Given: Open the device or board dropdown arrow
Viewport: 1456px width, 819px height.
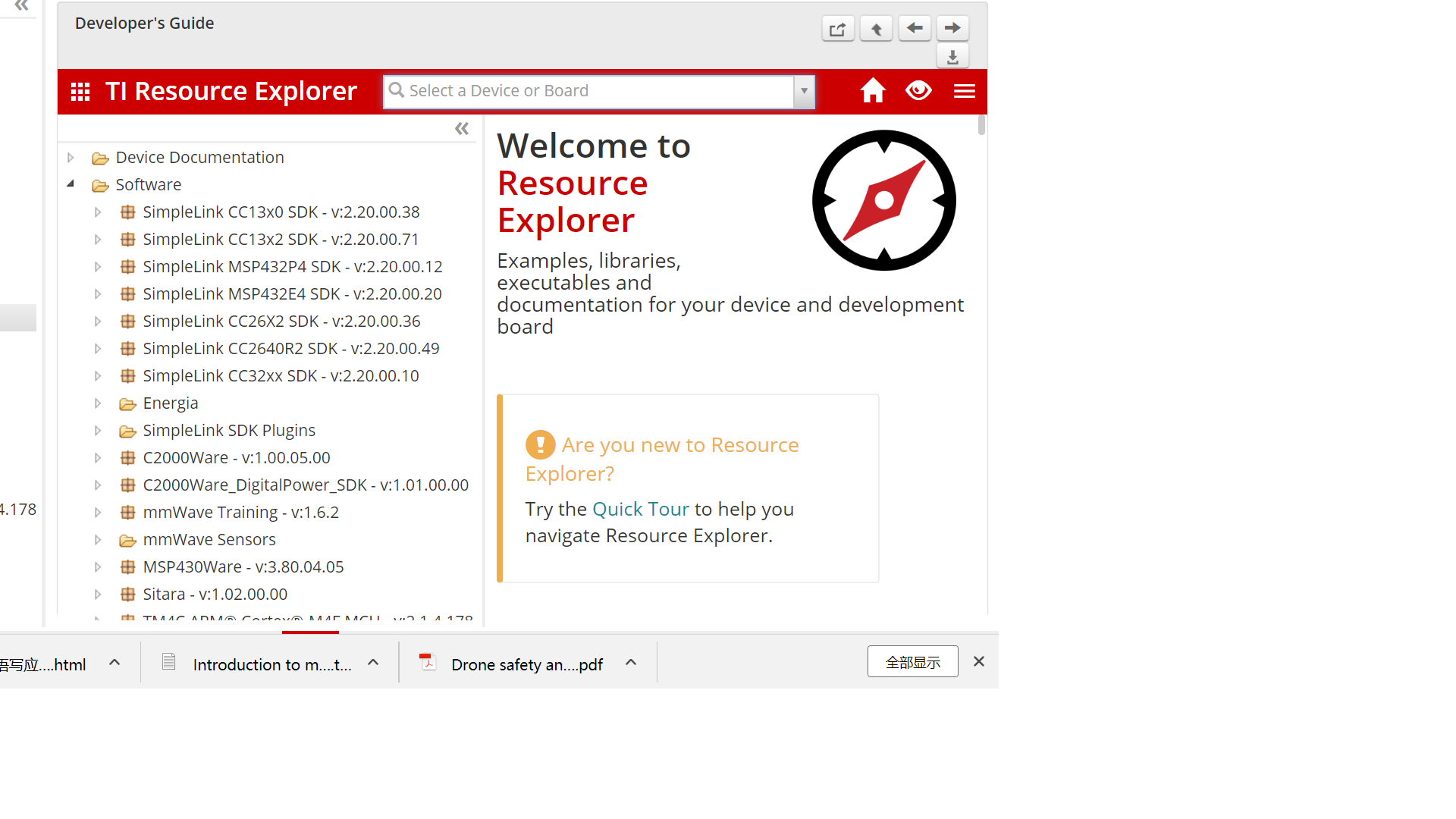Looking at the screenshot, I should coord(804,92).
